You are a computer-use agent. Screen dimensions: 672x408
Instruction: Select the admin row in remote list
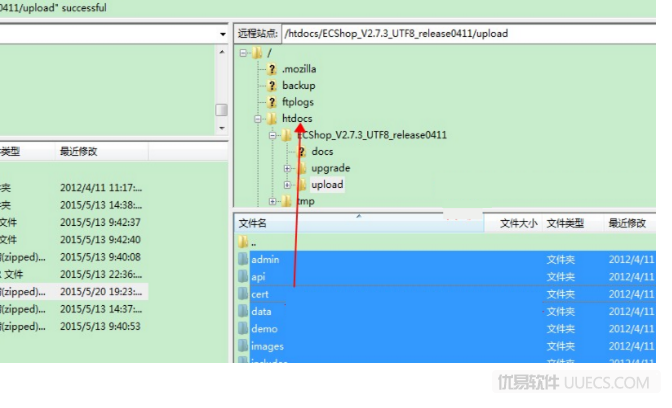[x=446, y=259]
